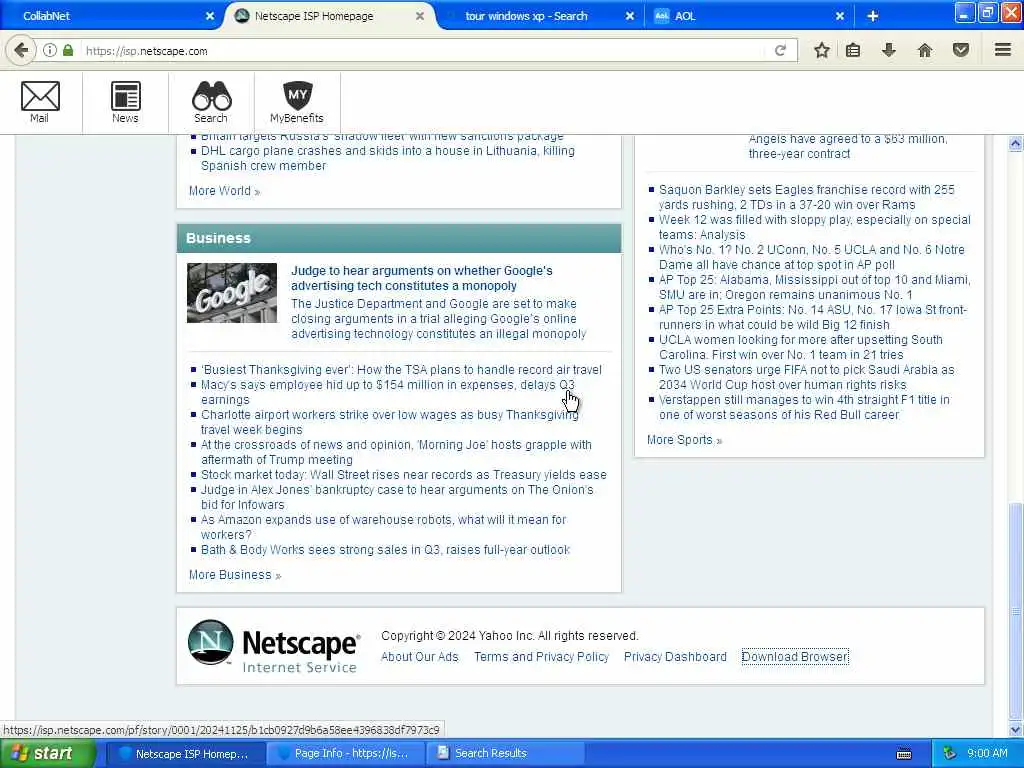This screenshot has height=768, width=1024.
Task: Close the Netscape ISP Homepage tab
Action: [x=420, y=16]
